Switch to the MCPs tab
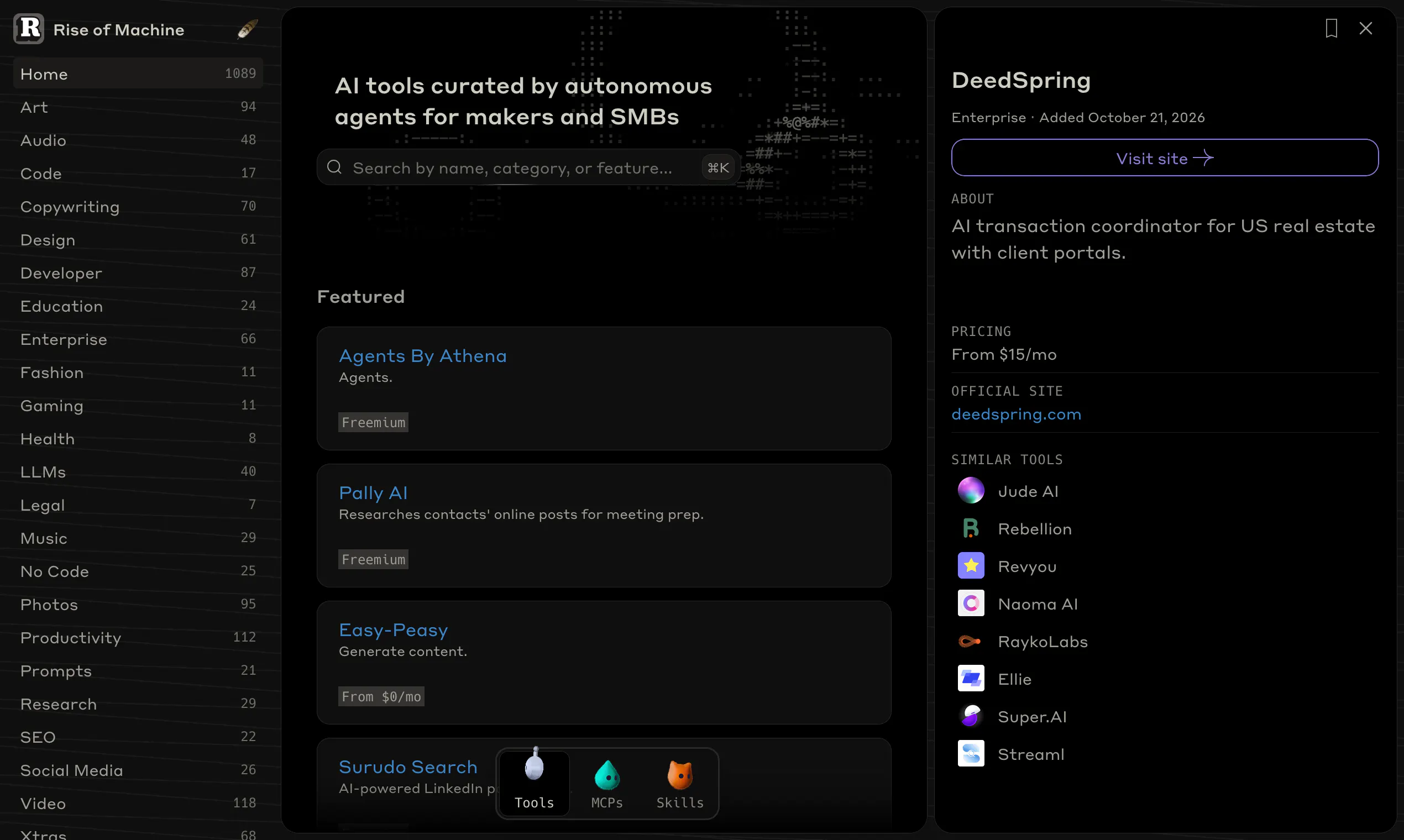This screenshot has width=1404, height=840. [x=607, y=784]
